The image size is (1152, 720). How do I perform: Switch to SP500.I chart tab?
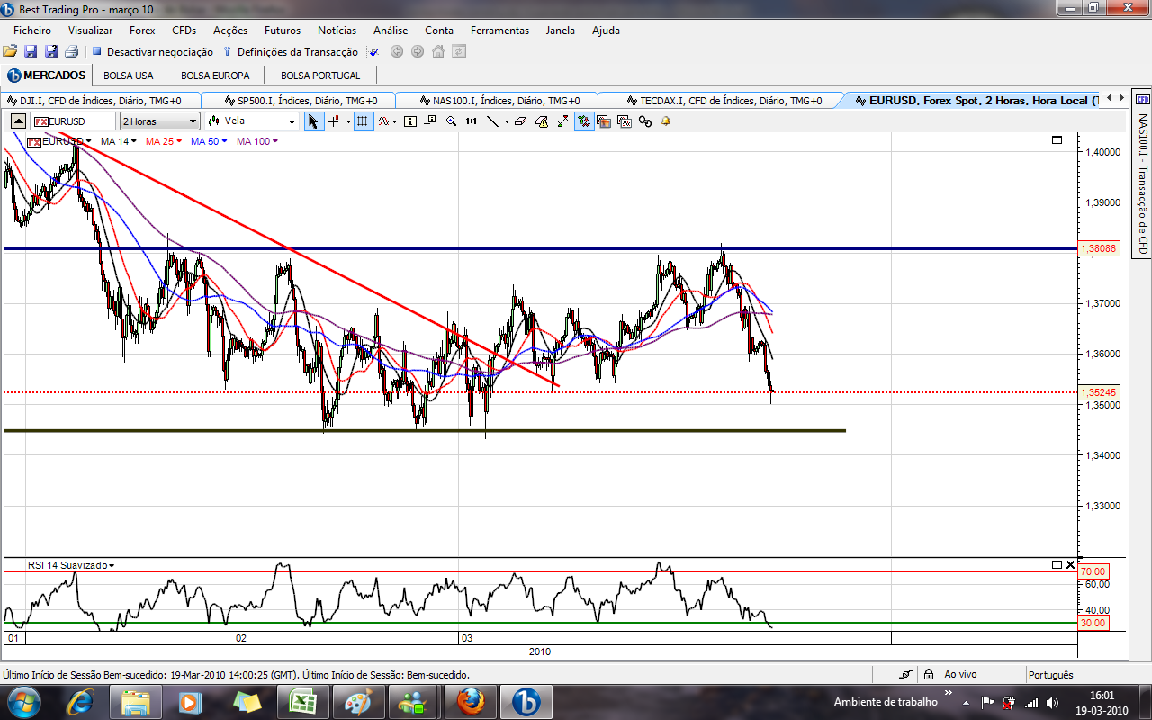300,100
